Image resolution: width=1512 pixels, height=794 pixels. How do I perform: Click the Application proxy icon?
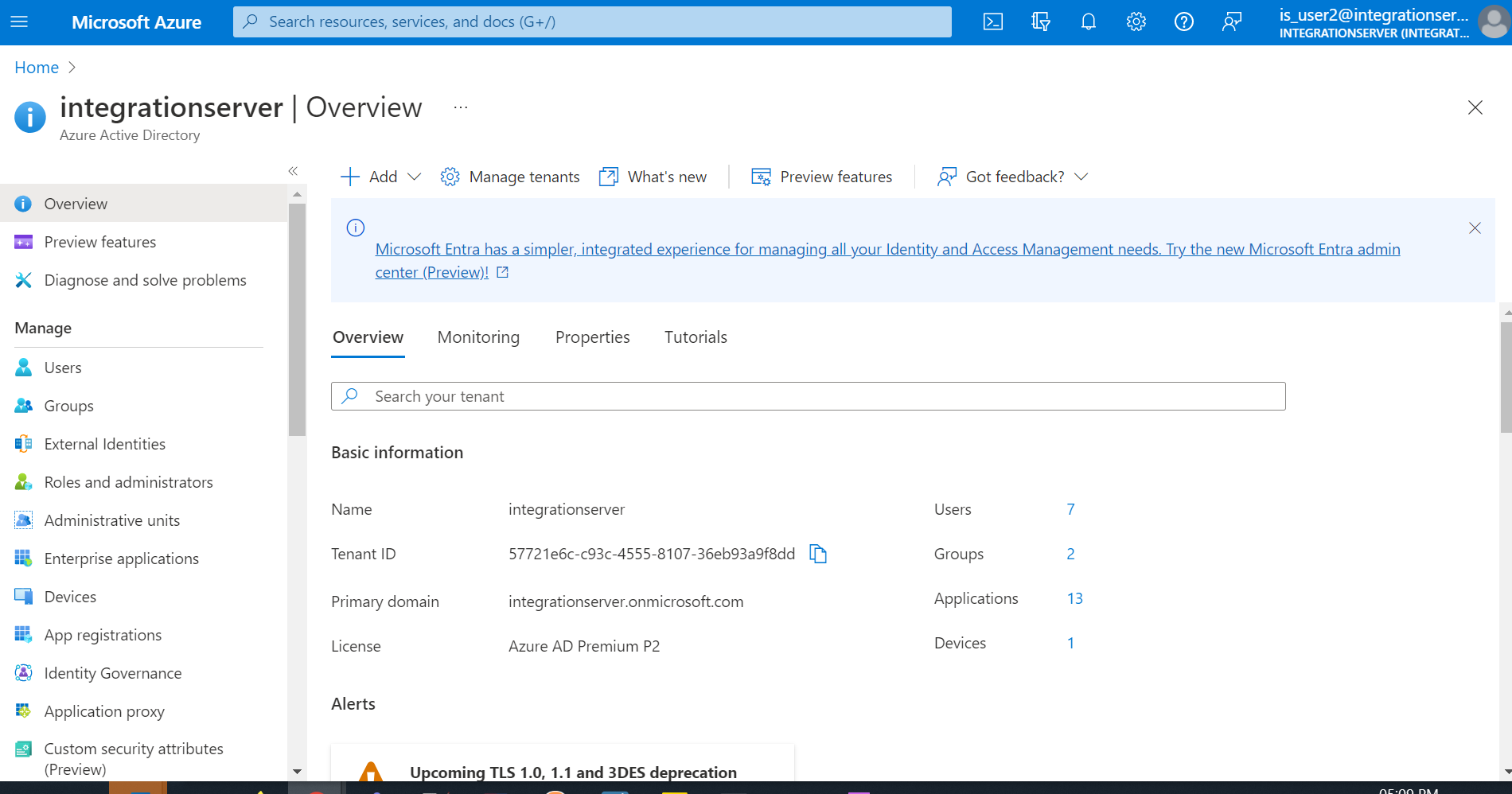click(x=24, y=711)
